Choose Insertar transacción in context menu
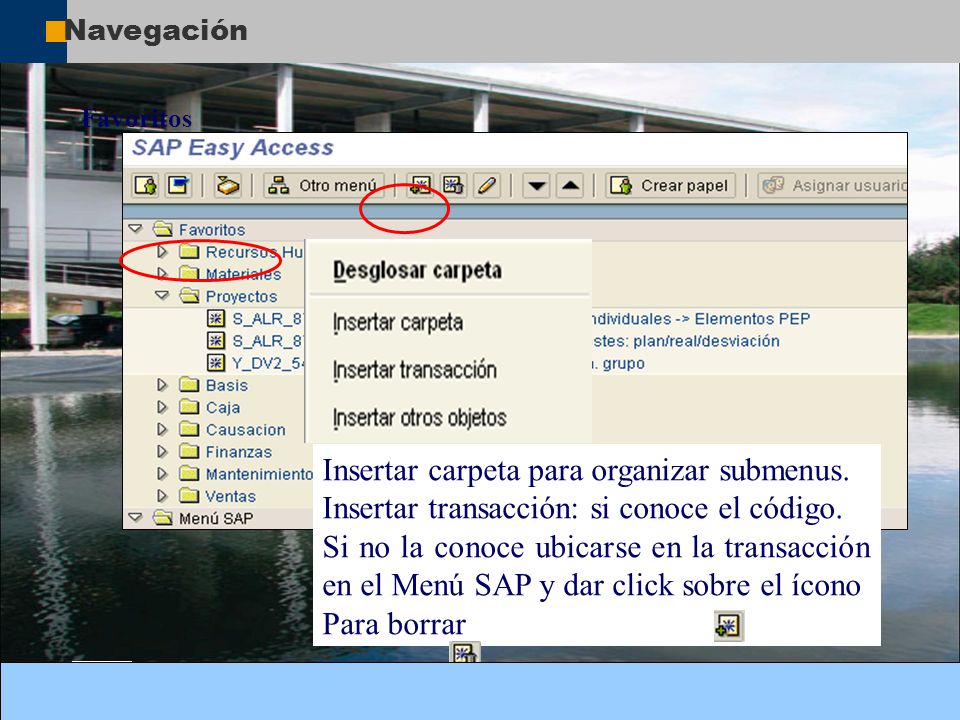The width and height of the screenshot is (960, 720). 414,370
